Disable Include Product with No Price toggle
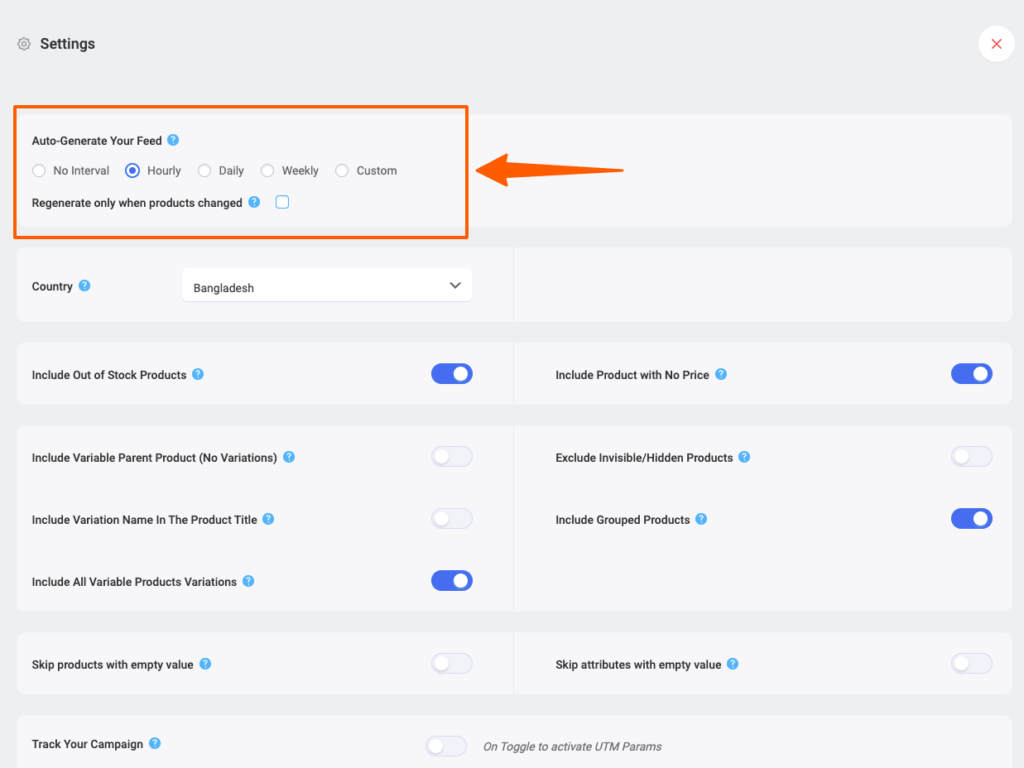1024x768 pixels. 971,374
